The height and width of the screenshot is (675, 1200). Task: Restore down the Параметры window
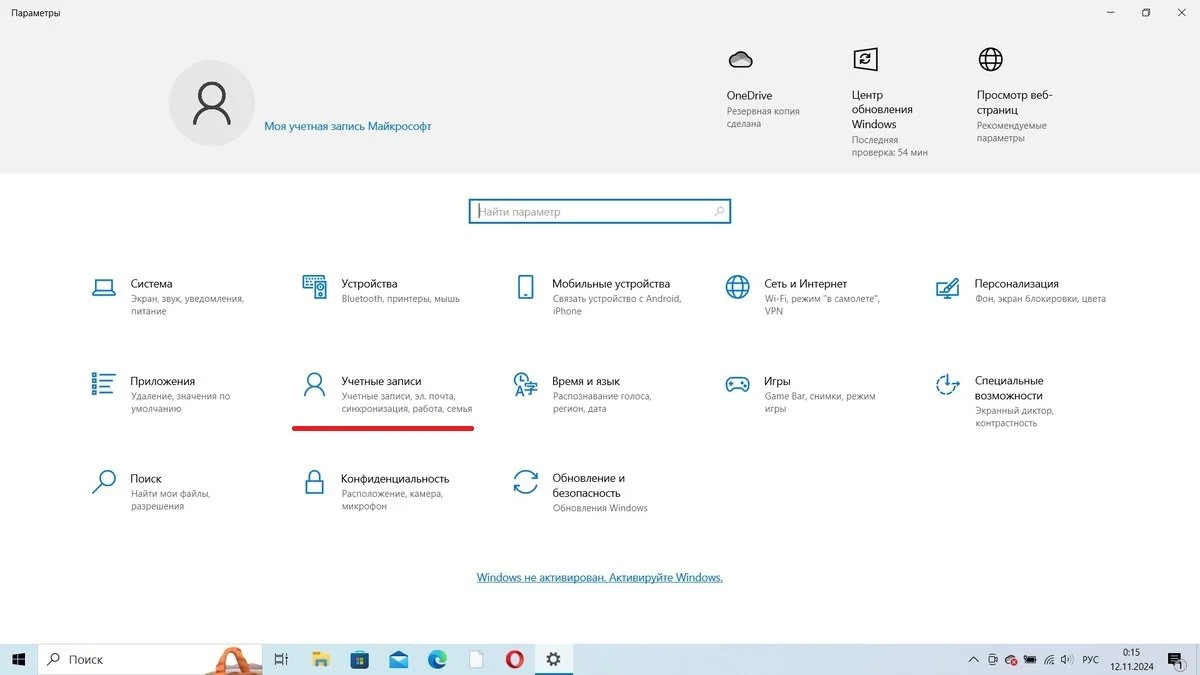click(x=1146, y=12)
